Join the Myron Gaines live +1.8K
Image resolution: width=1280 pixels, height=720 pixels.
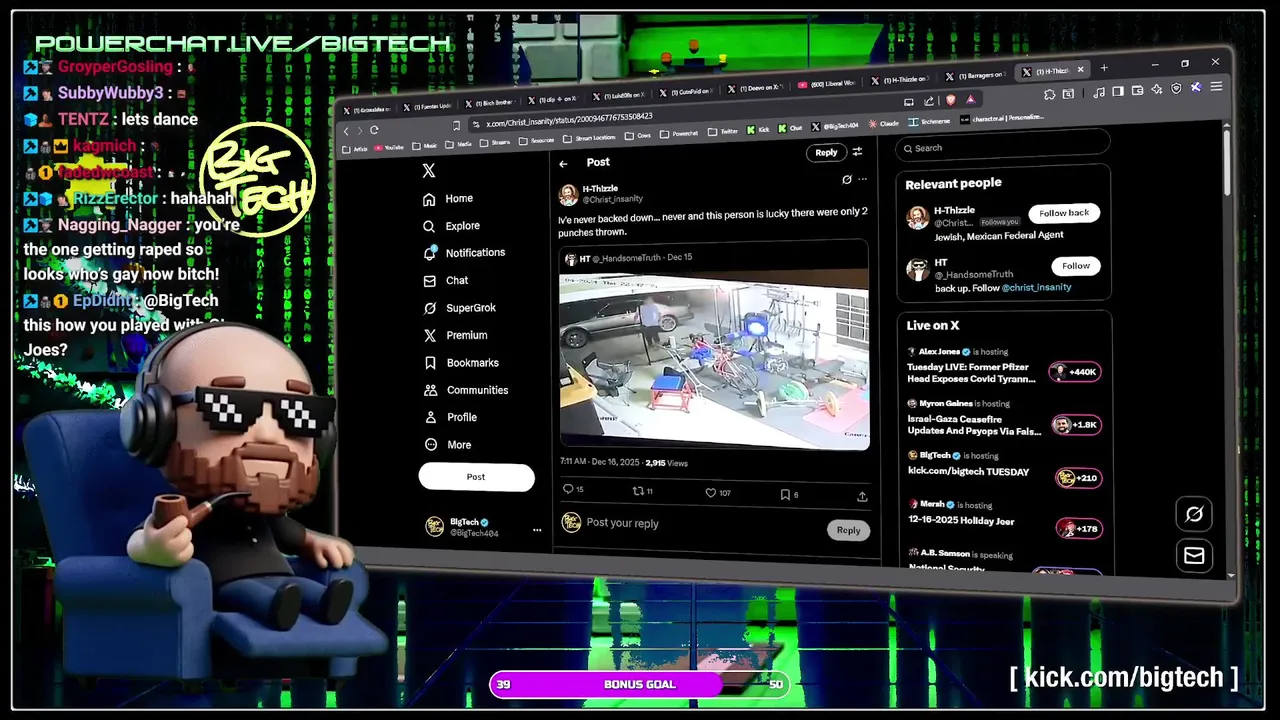point(1077,425)
